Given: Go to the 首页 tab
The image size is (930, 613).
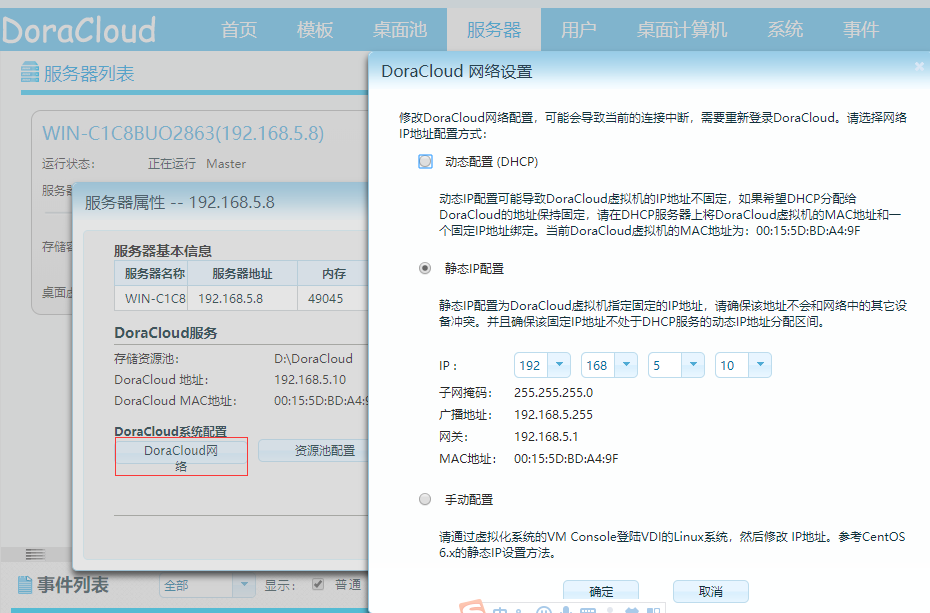Looking at the screenshot, I should (239, 30).
